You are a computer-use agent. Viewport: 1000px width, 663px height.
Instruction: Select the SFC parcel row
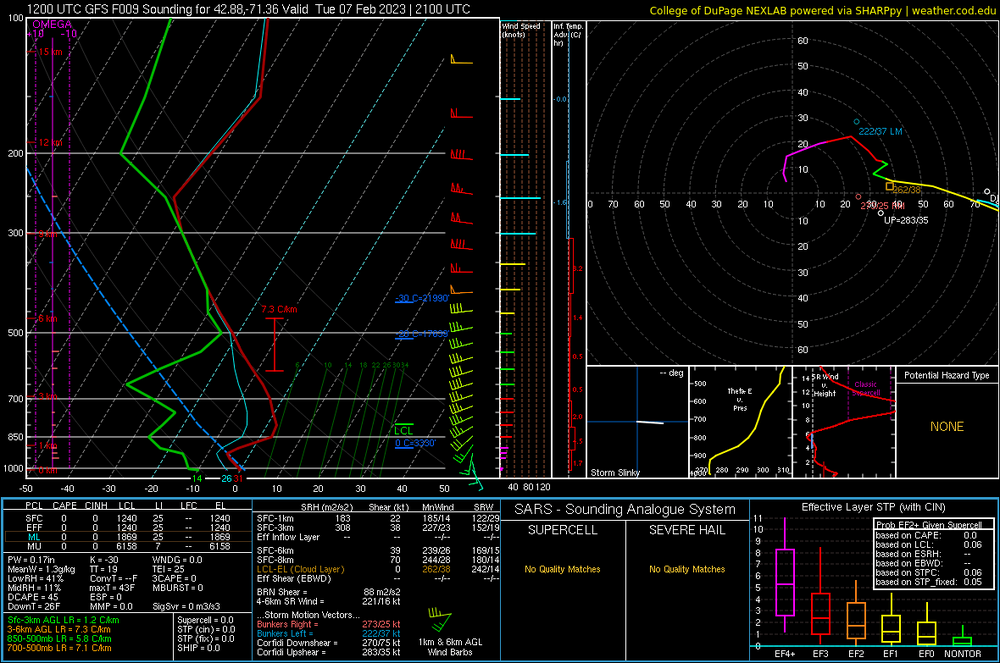(127, 518)
